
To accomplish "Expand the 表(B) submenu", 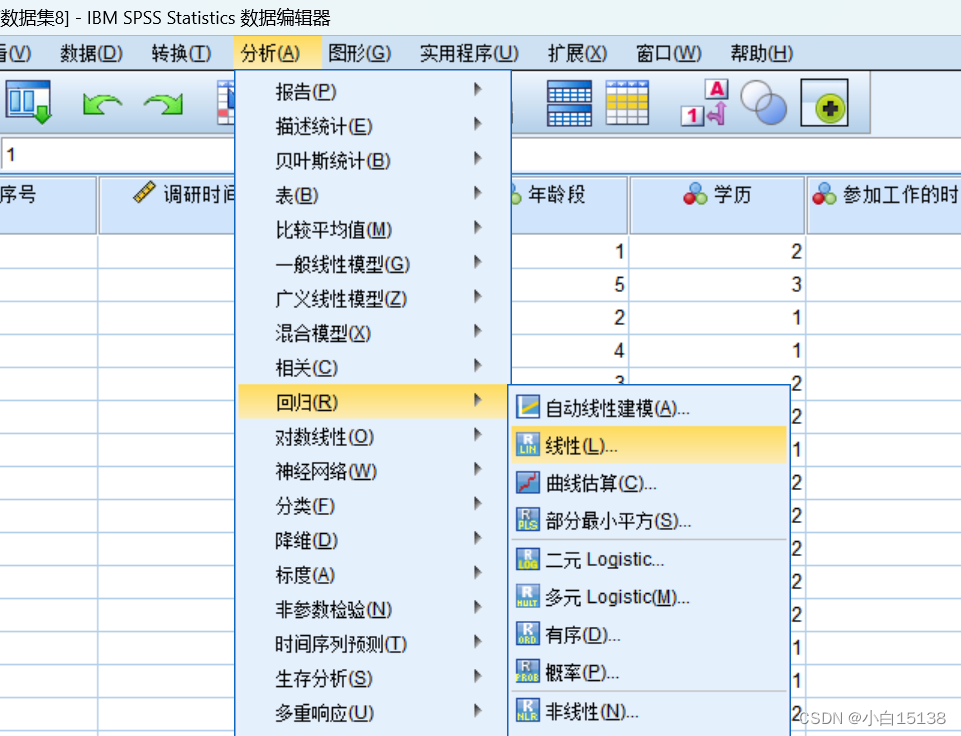I will (373, 195).
